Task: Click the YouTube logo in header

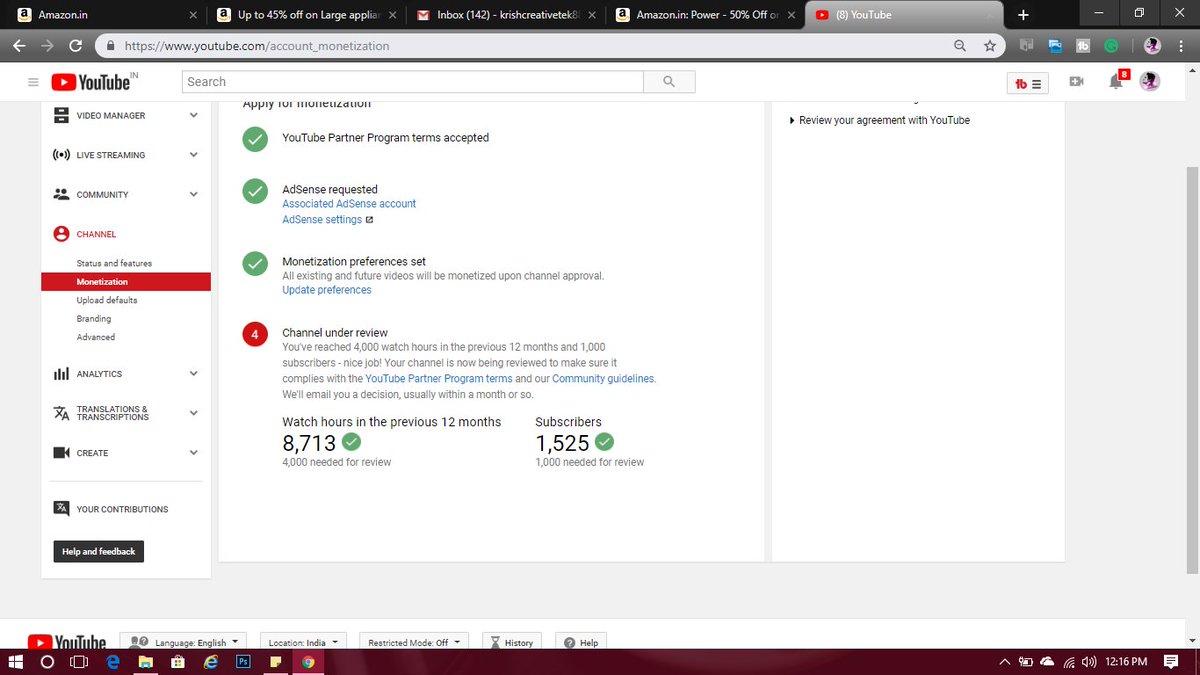Action: pos(93,82)
